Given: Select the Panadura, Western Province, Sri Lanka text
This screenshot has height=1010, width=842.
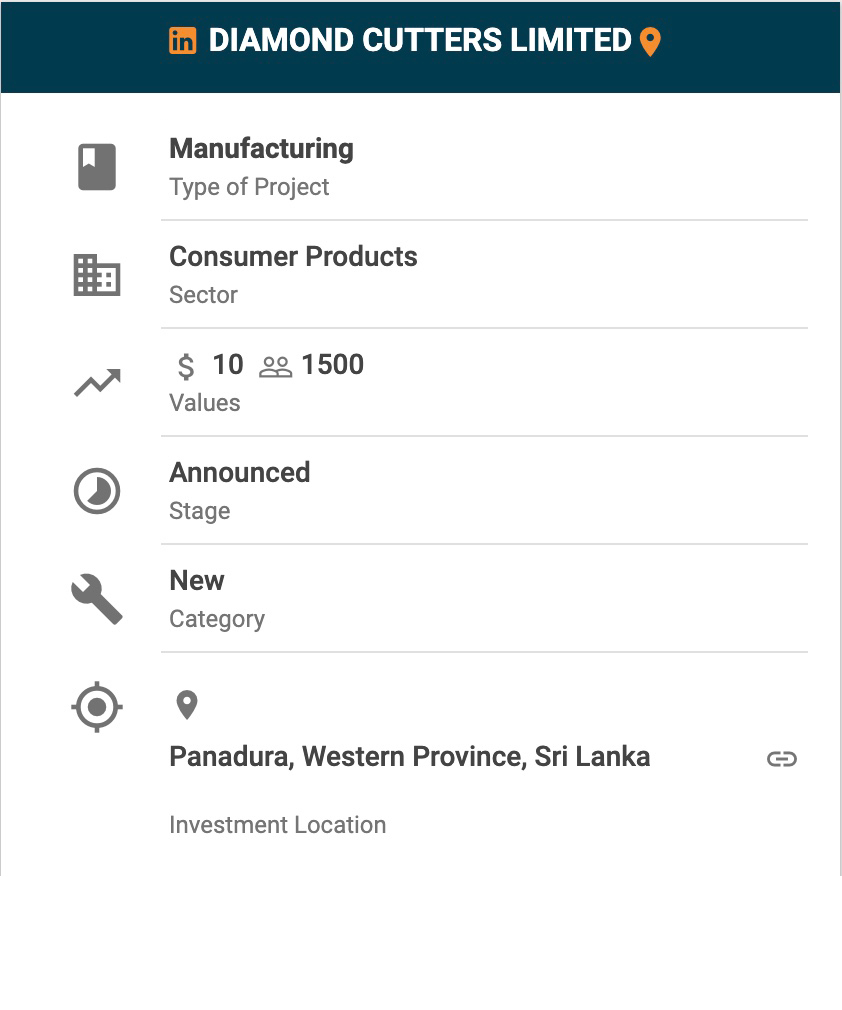Looking at the screenshot, I should [410, 757].
